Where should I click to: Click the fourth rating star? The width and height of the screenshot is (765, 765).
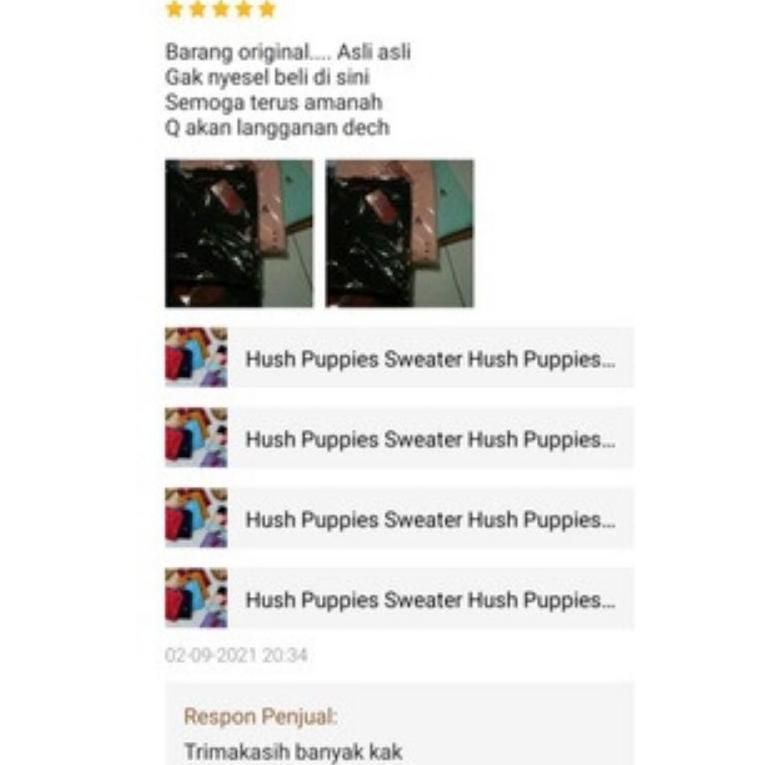tap(244, 9)
